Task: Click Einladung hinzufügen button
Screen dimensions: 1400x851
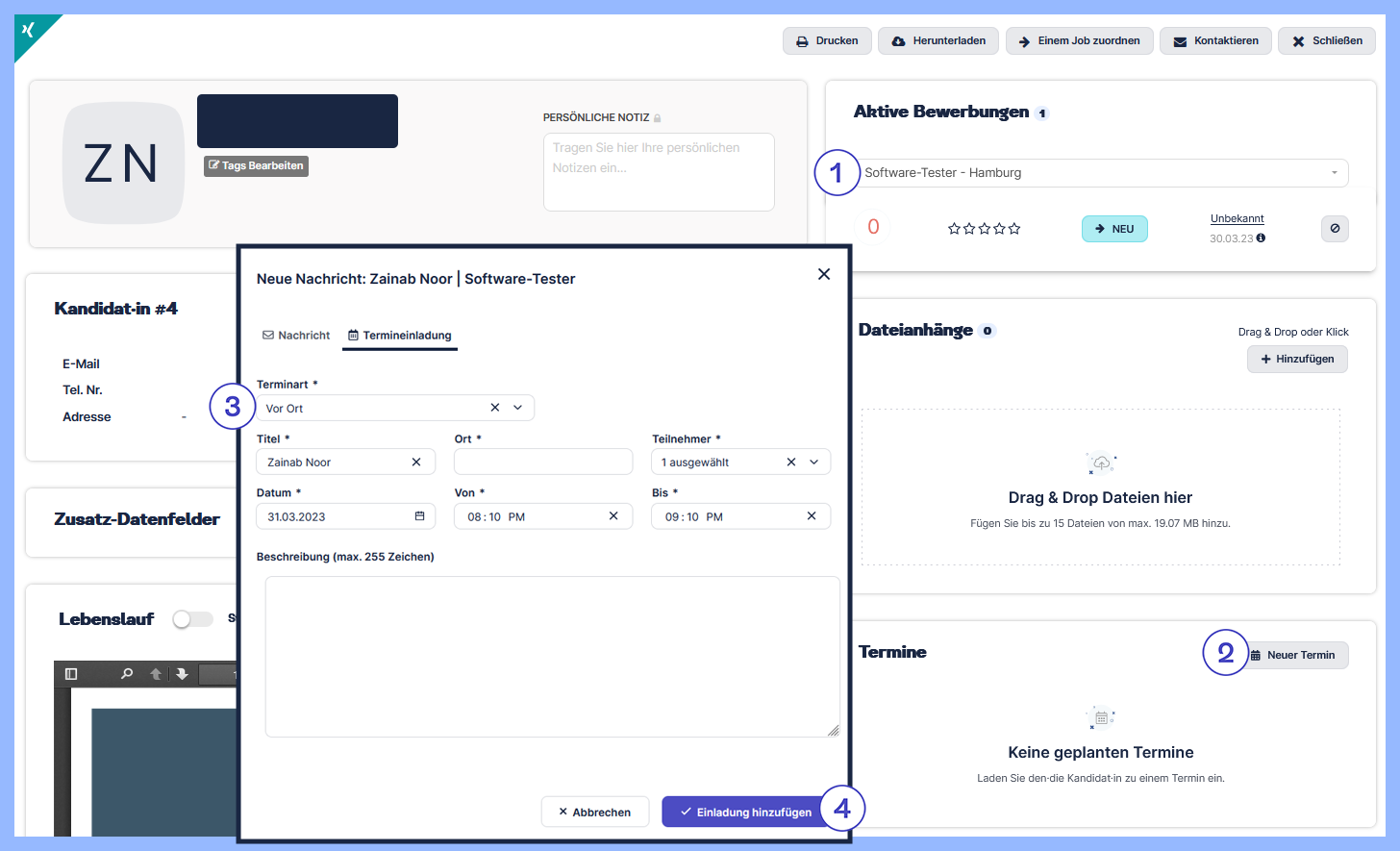Action: 746,813
